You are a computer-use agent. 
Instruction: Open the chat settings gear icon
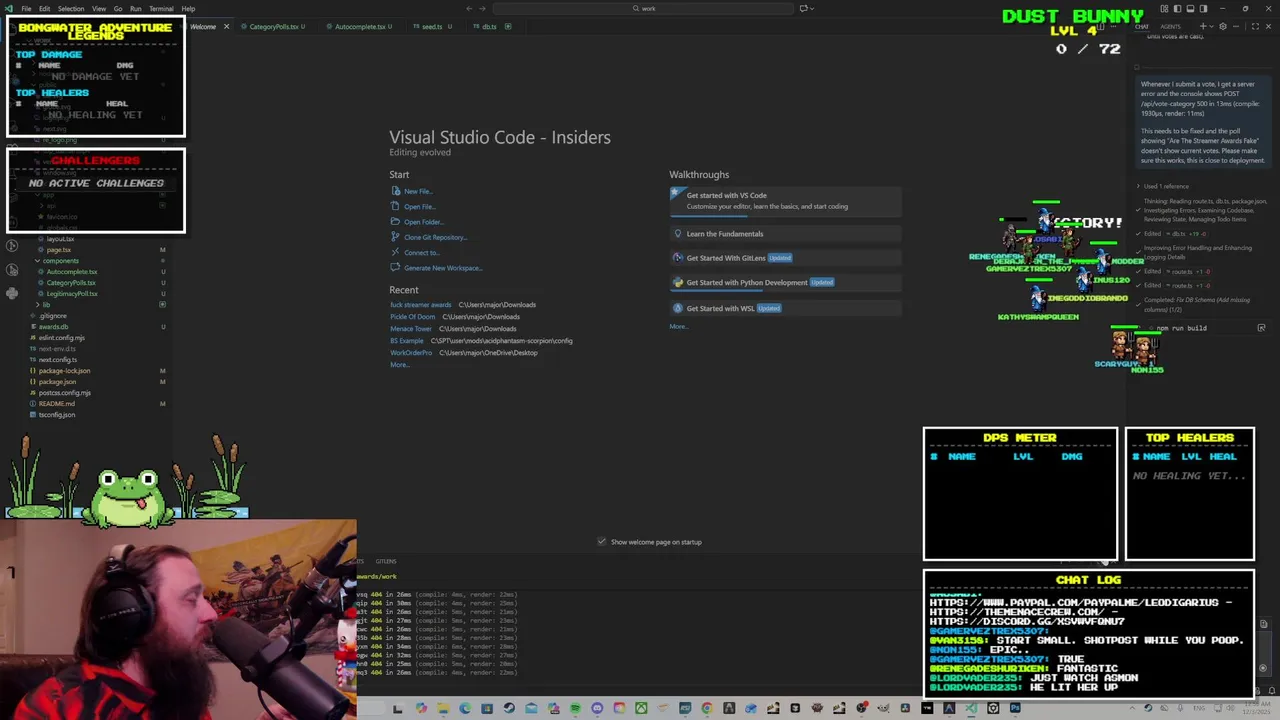[1222, 27]
